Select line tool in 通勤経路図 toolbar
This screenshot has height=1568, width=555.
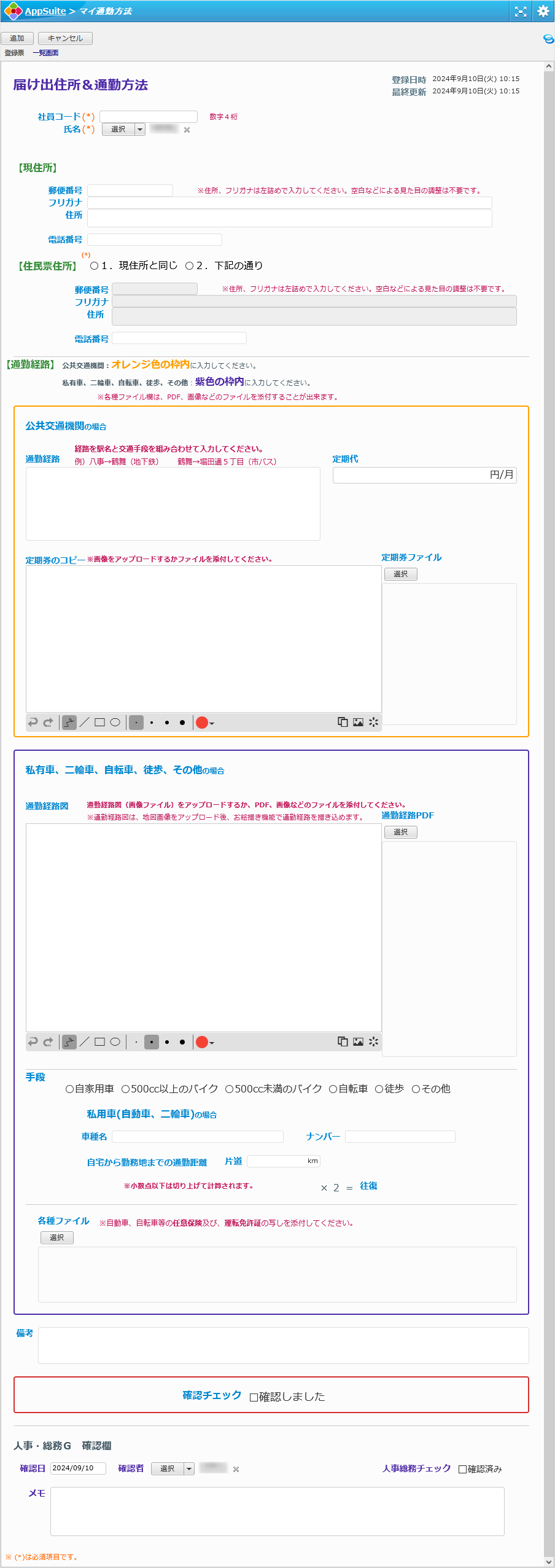click(85, 1041)
